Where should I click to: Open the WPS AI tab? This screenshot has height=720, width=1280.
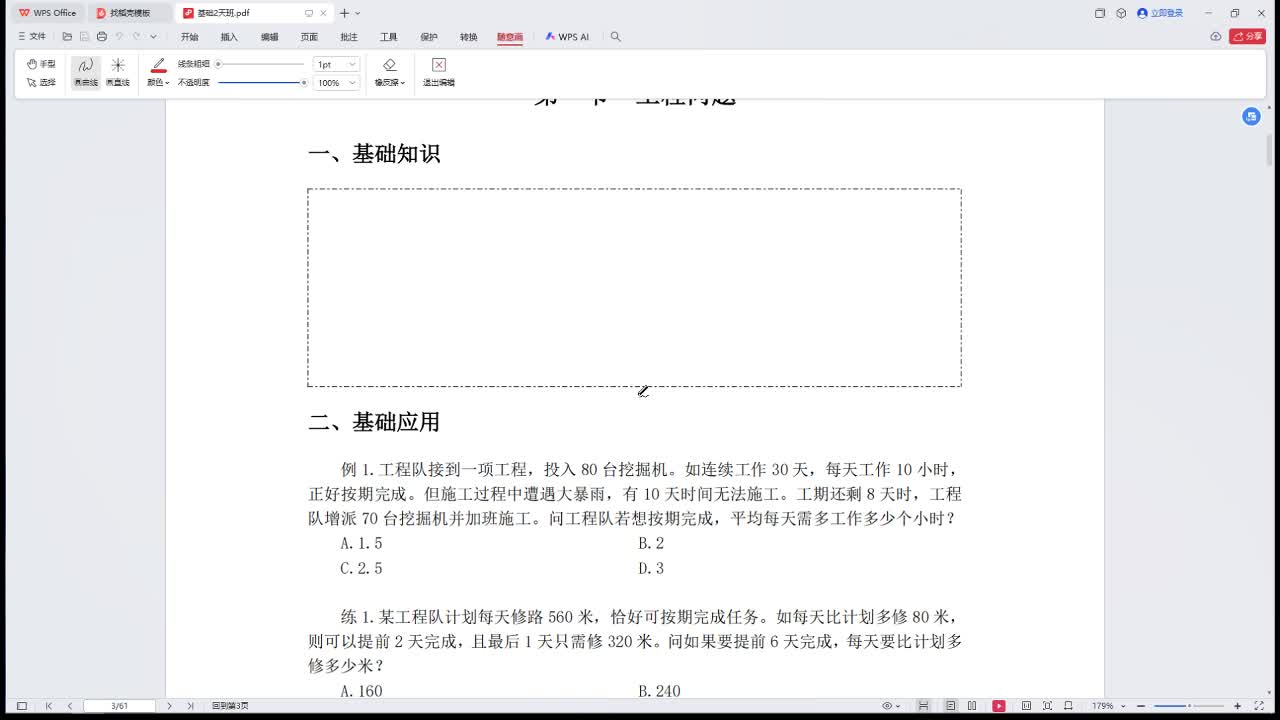pos(567,37)
